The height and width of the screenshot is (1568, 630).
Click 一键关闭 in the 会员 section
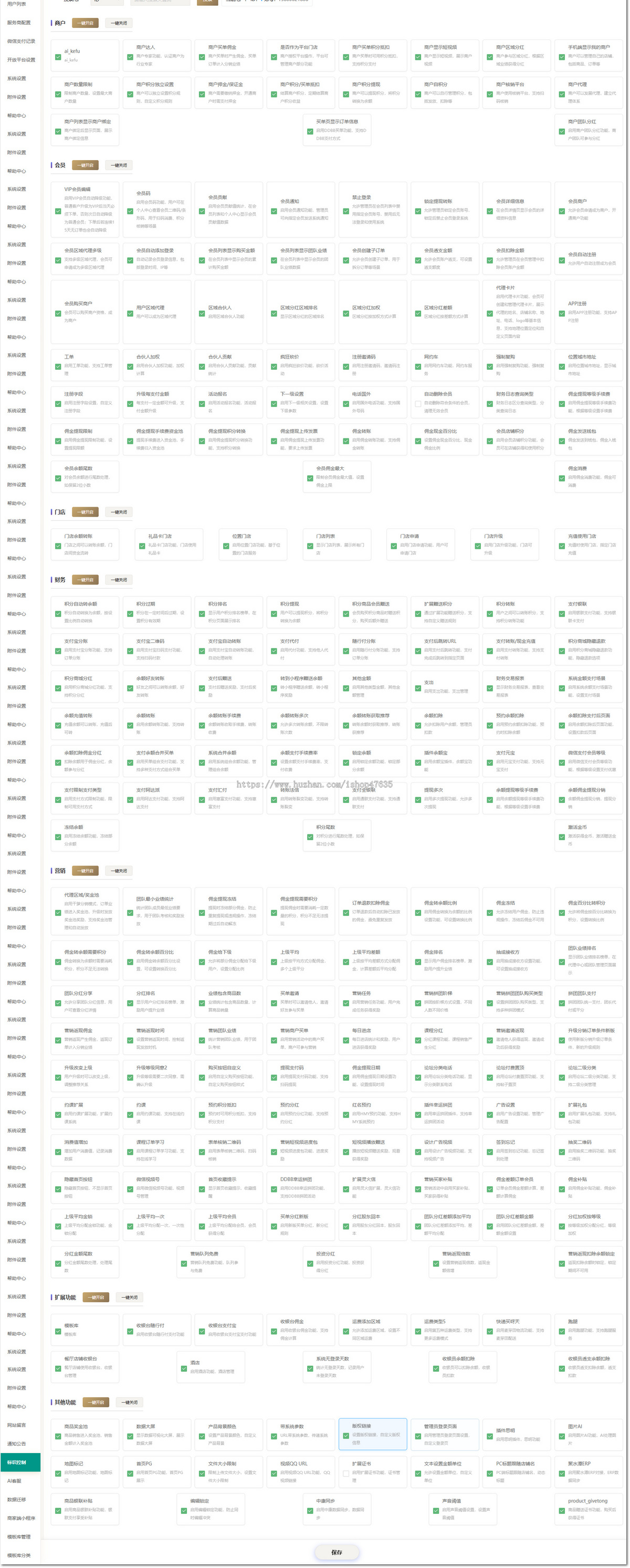(x=119, y=165)
